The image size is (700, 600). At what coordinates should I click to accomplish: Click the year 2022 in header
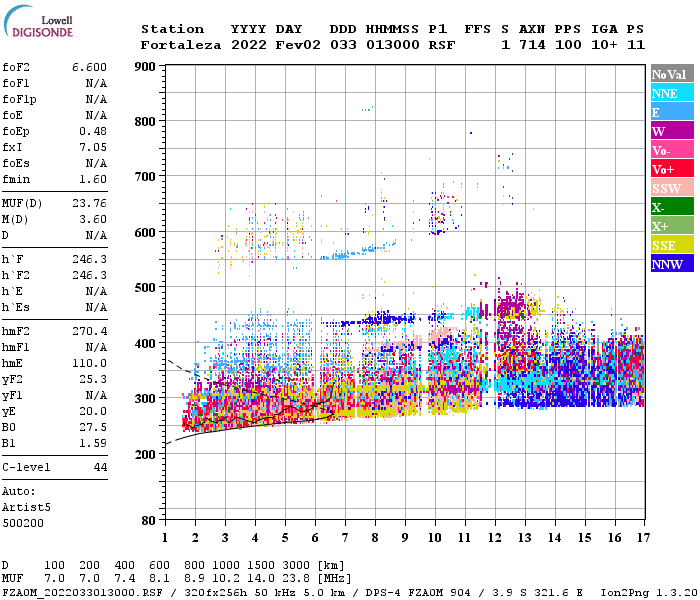coord(249,45)
